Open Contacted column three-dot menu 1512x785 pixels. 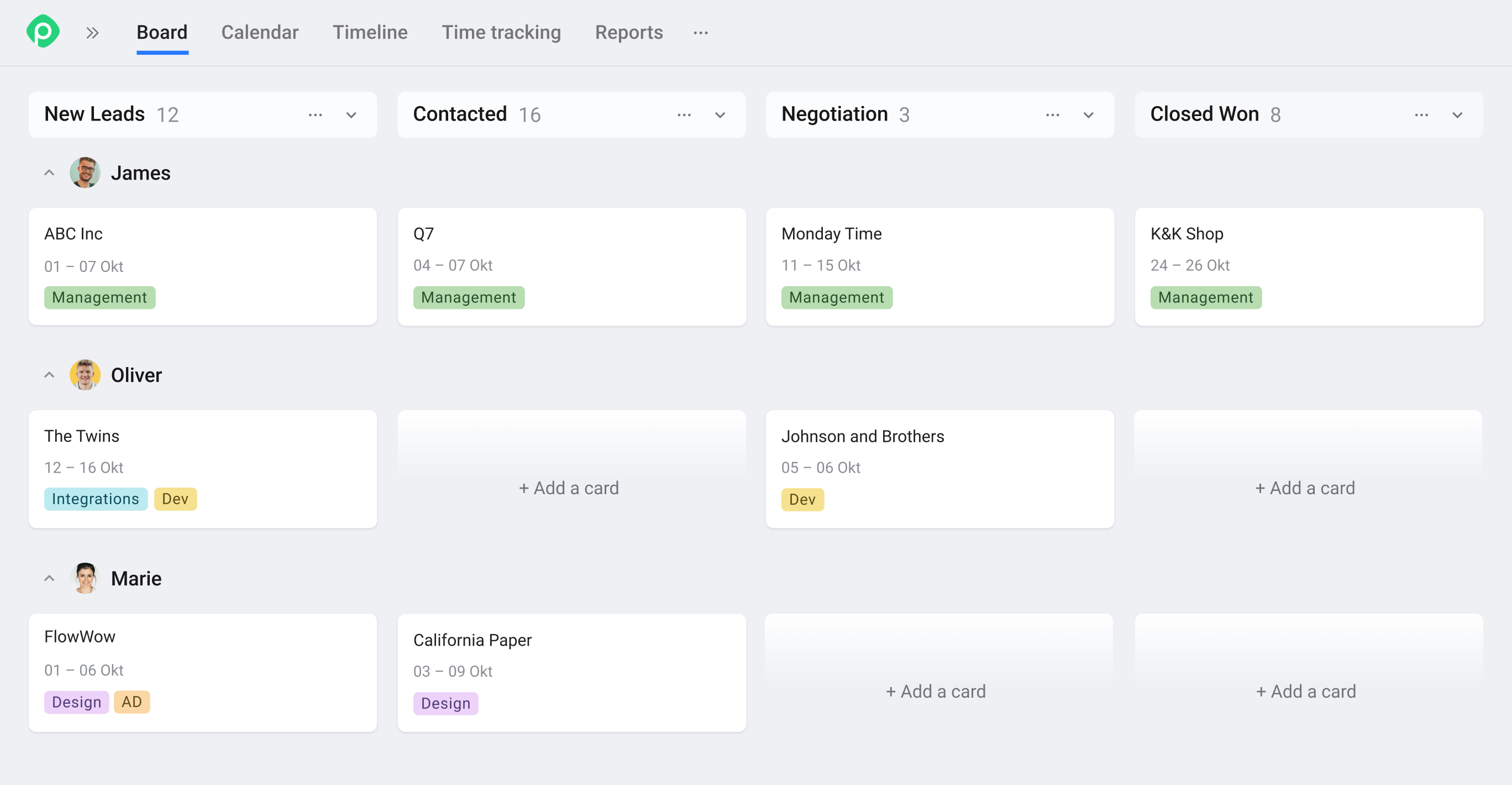(x=684, y=115)
